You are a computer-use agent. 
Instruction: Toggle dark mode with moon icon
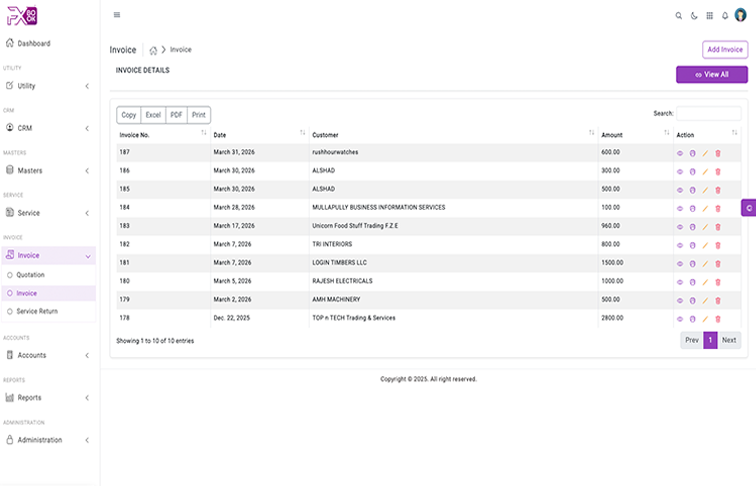pyautogui.click(x=694, y=16)
